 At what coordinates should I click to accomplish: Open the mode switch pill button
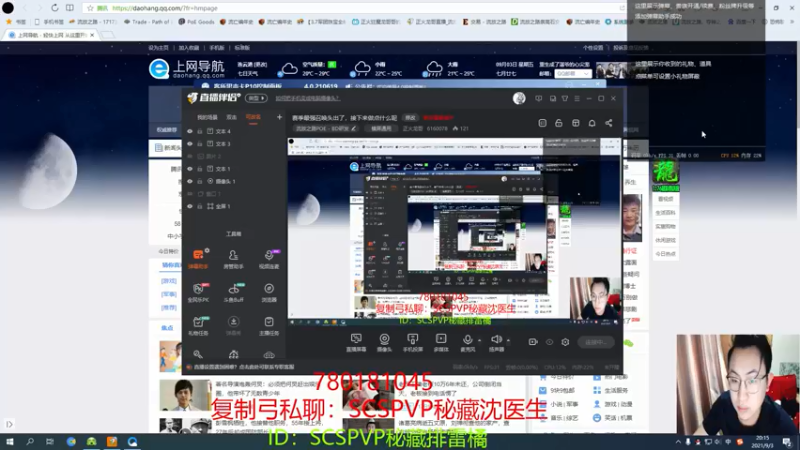[x=256, y=98]
